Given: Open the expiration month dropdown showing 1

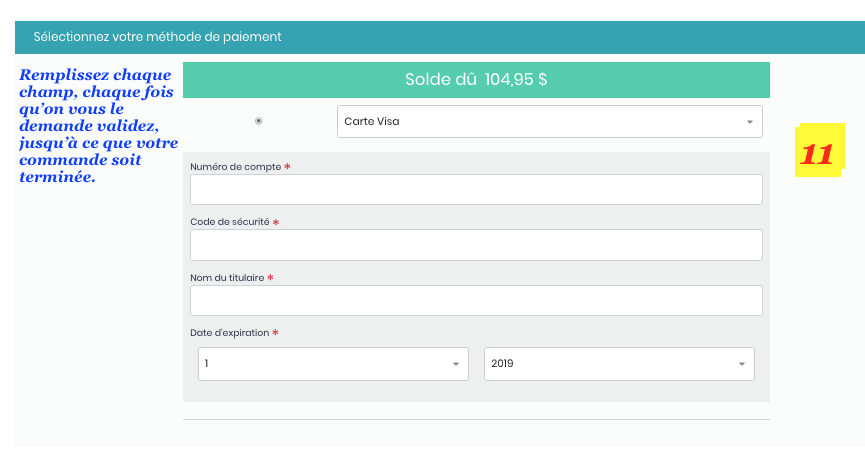Looking at the screenshot, I should click(333, 364).
